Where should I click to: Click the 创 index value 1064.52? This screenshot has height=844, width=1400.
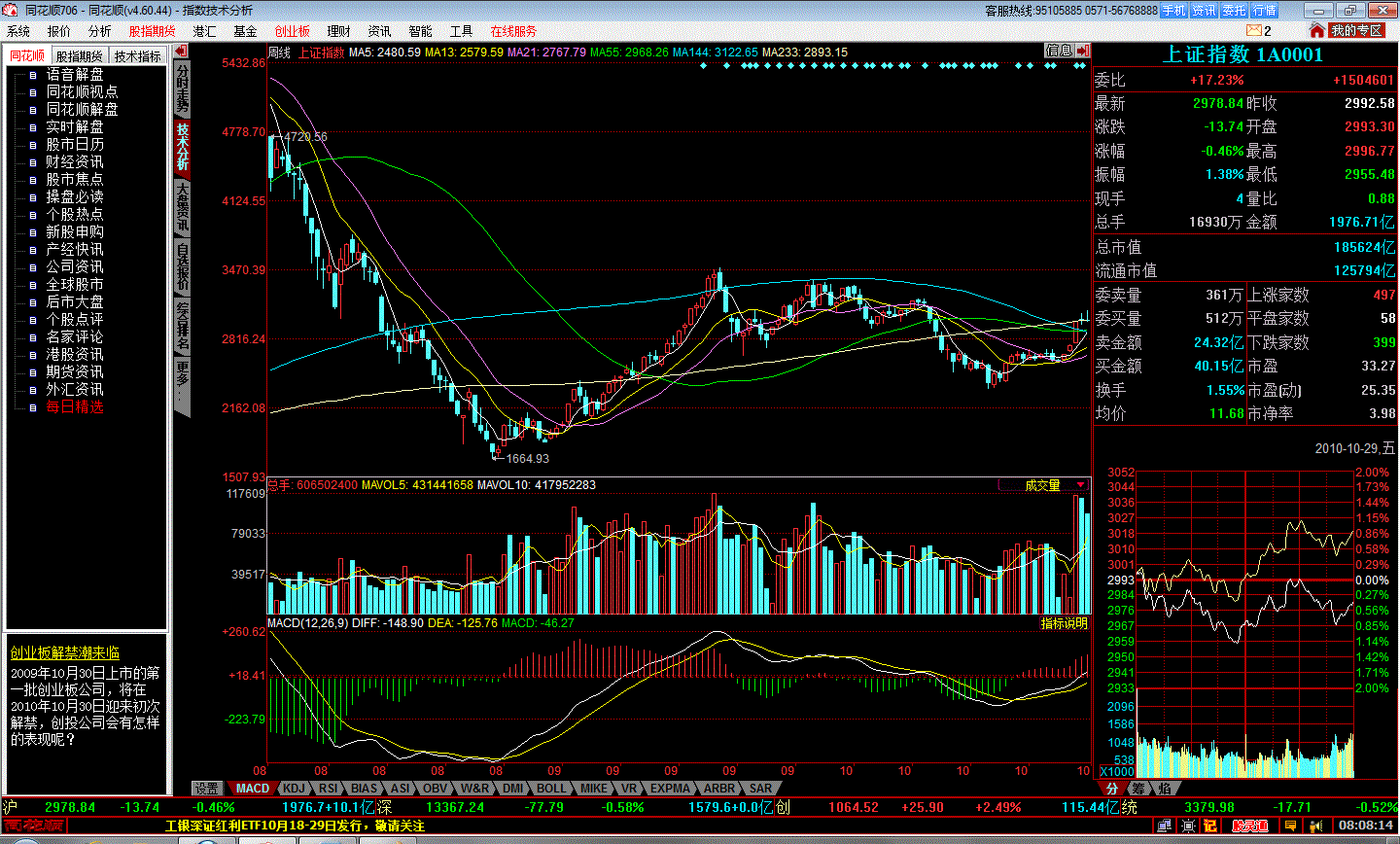point(854,807)
